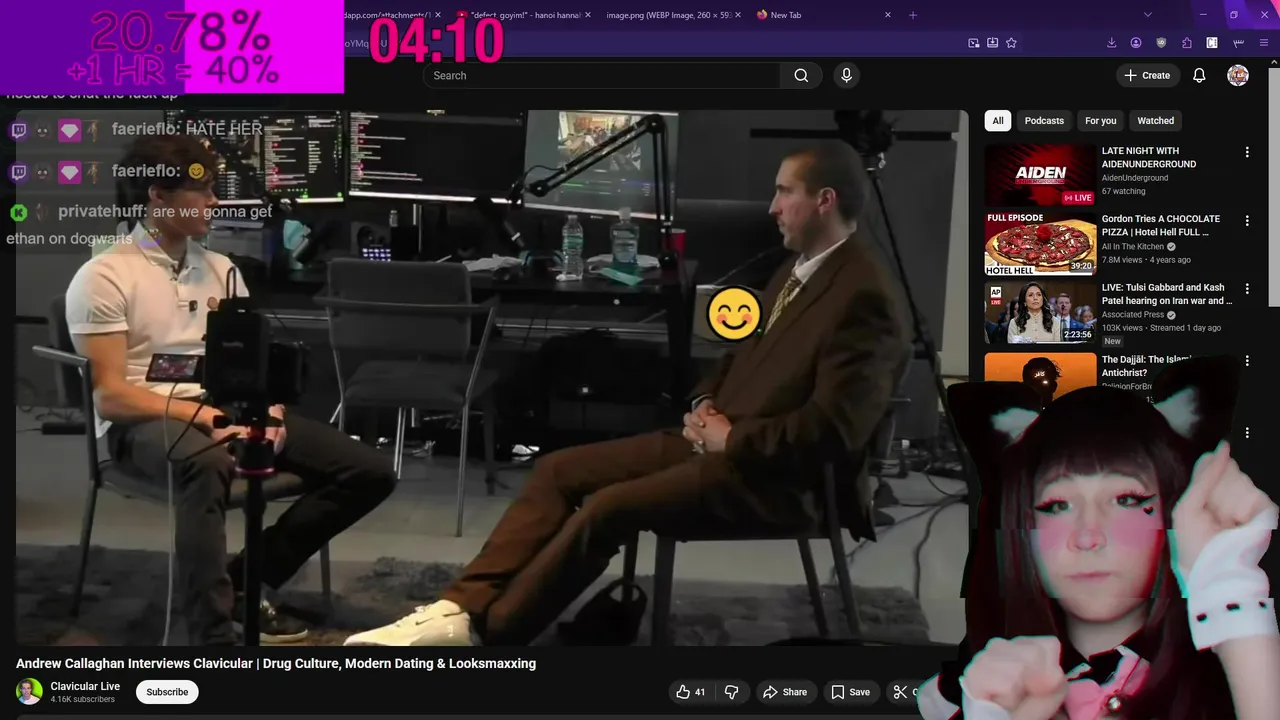The image size is (1280, 720).
Task: Create a clip with the scissors button
Action: point(900,692)
